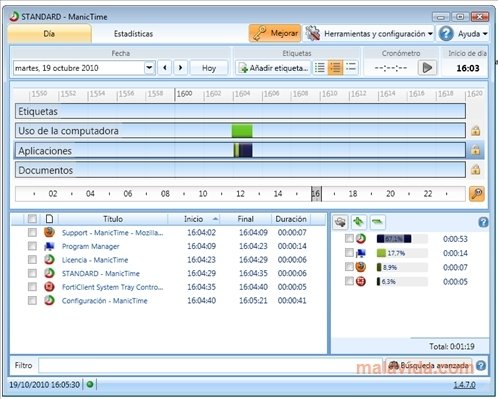Screen dimensions: 498x399
Task: Click Firefox icon in summary panel
Action: point(361,267)
